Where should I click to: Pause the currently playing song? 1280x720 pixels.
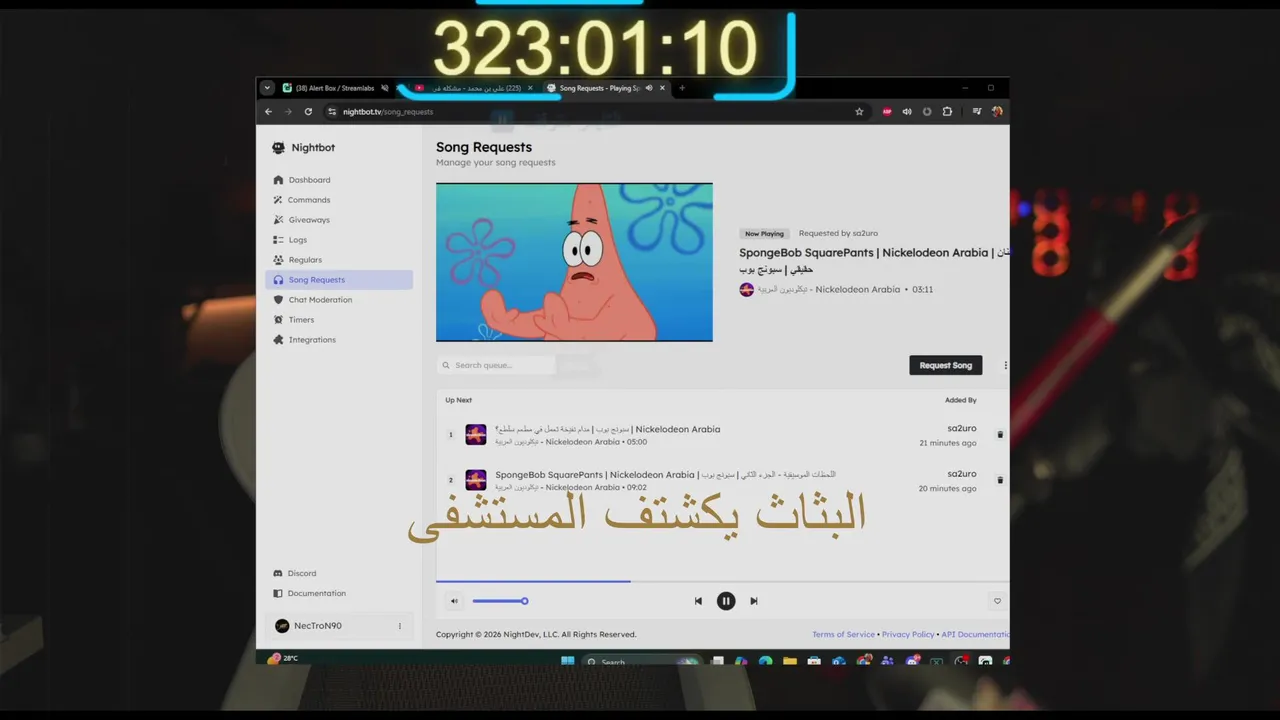point(726,601)
